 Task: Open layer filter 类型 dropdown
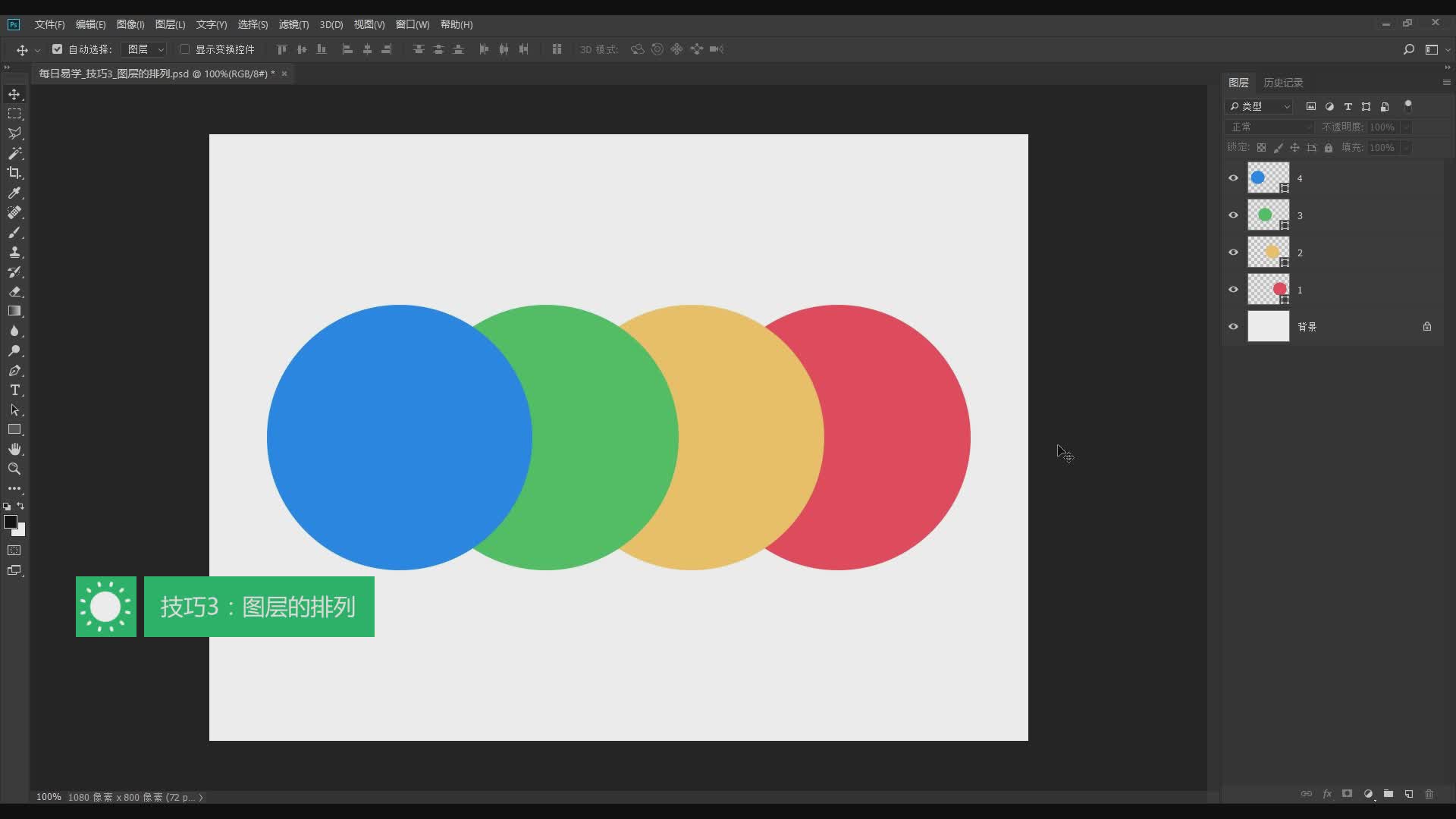(x=1260, y=106)
